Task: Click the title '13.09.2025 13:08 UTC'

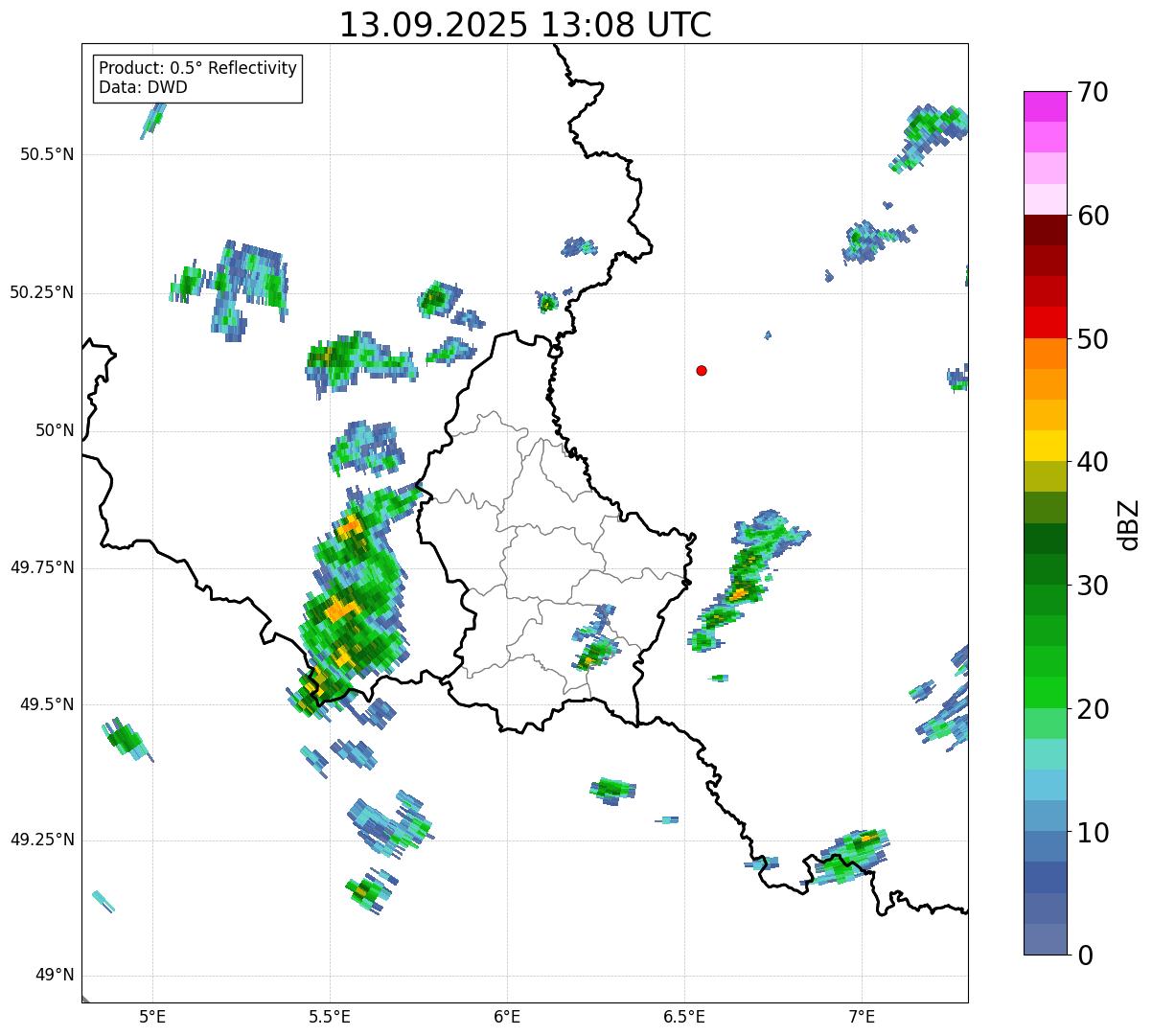Action: 525,25
